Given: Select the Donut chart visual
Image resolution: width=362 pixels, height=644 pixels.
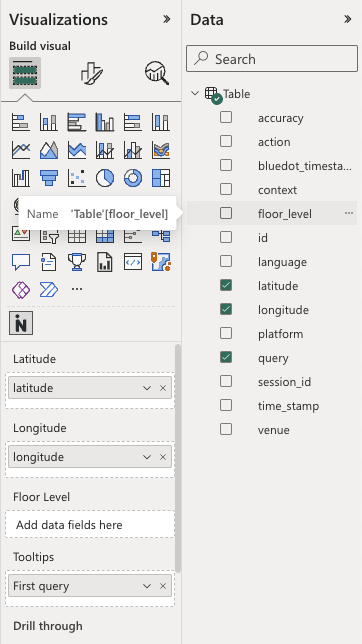Looking at the screenshot, I should click(x=133, y=178).
